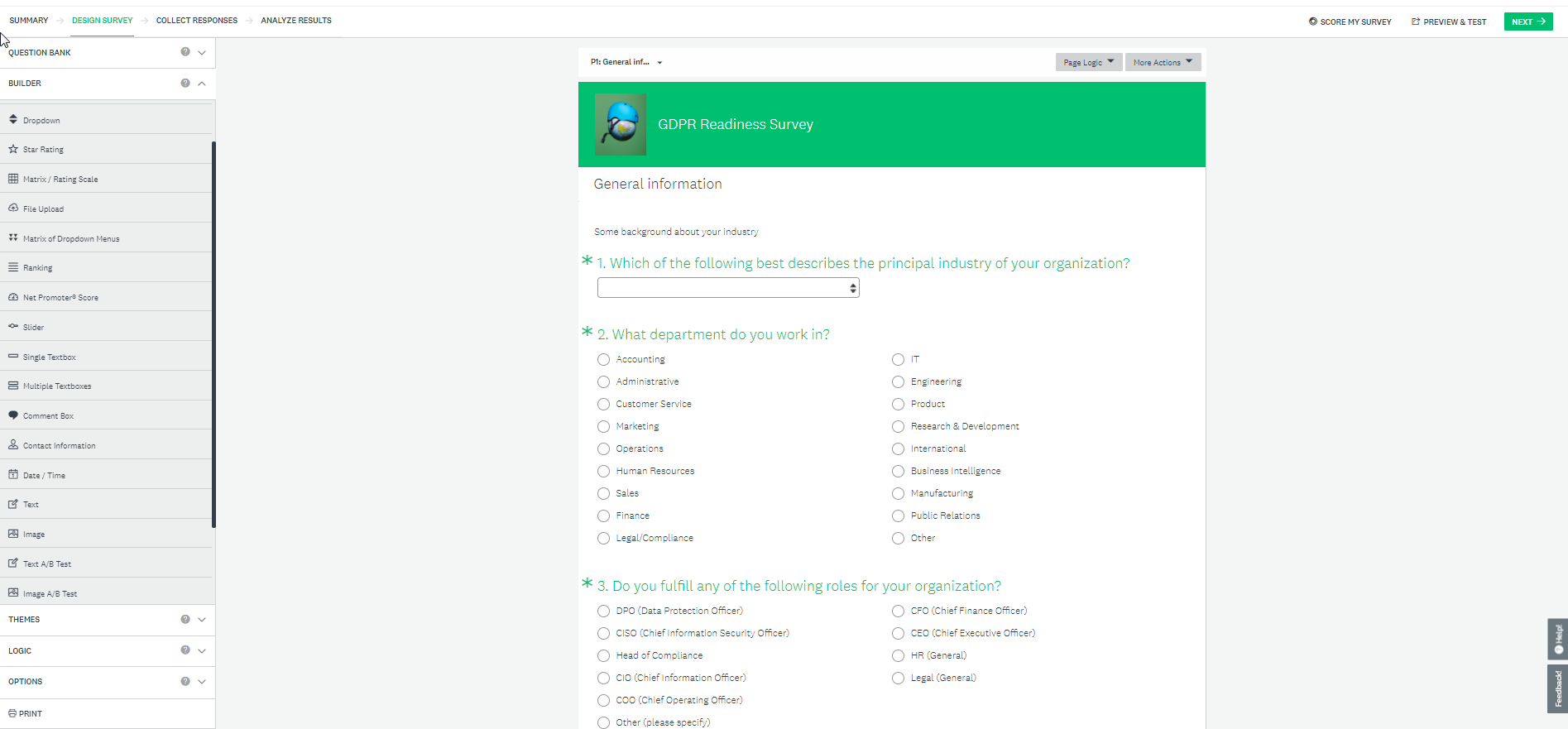The image size is (1568, 729).
Task: Open Score My Survey
Action: click(1350, 22)
